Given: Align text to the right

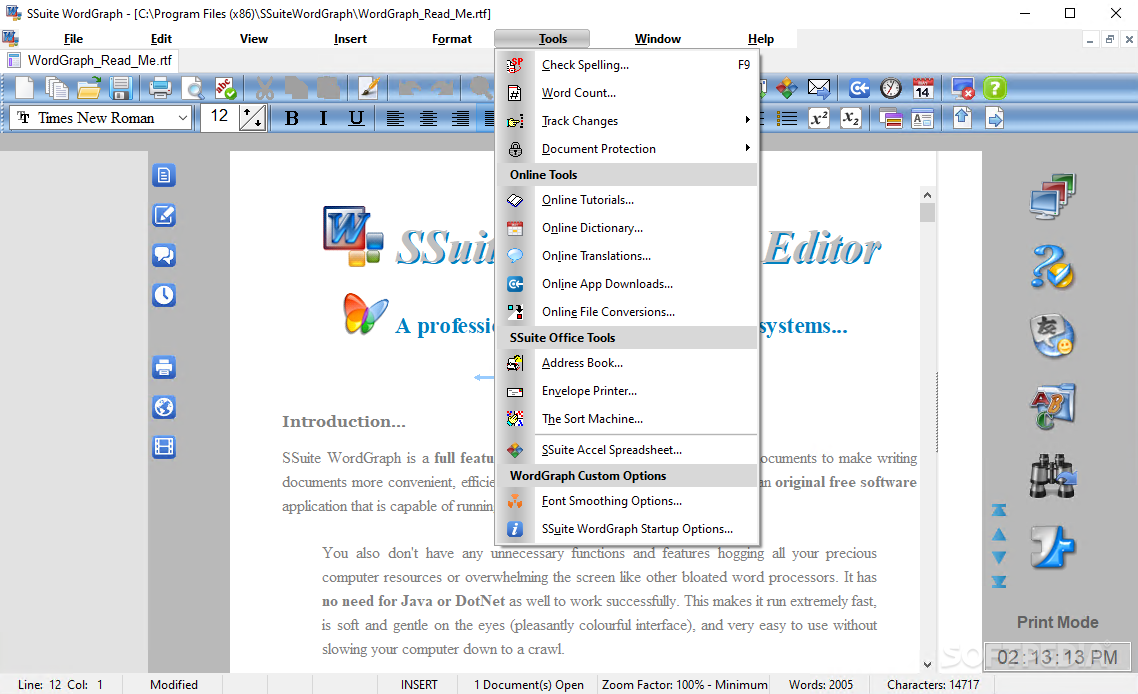Looking at the screenshot, I should pos(460,118).
